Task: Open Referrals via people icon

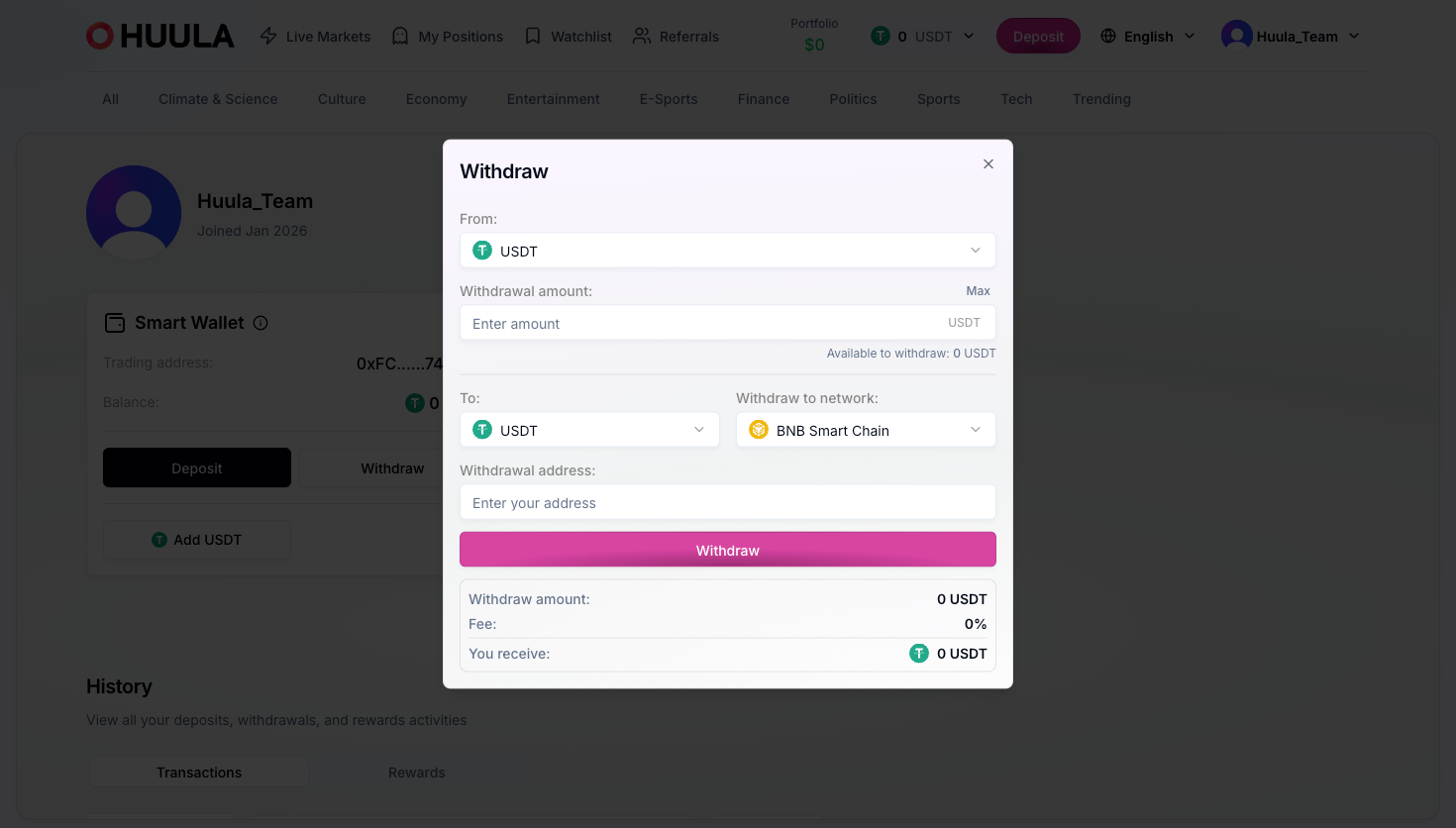Action: click(x=643, y=36)
